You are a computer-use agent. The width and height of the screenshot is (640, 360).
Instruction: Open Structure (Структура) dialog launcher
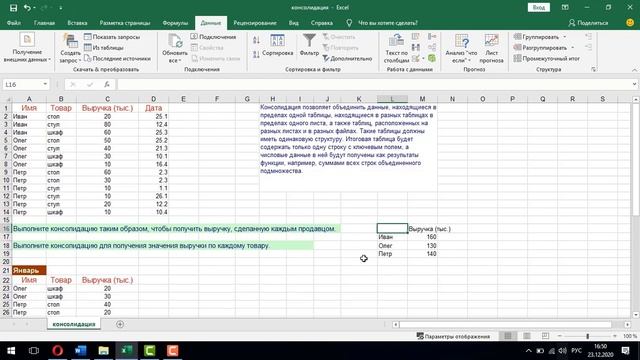pos(593,69)
